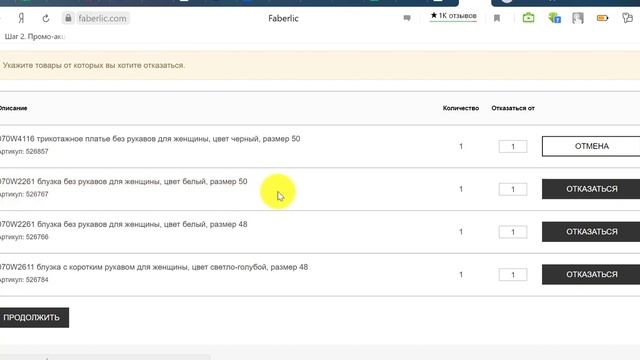Reload the page with refresh icon
This screenshot has height=360, width=640.
[46, 18]
